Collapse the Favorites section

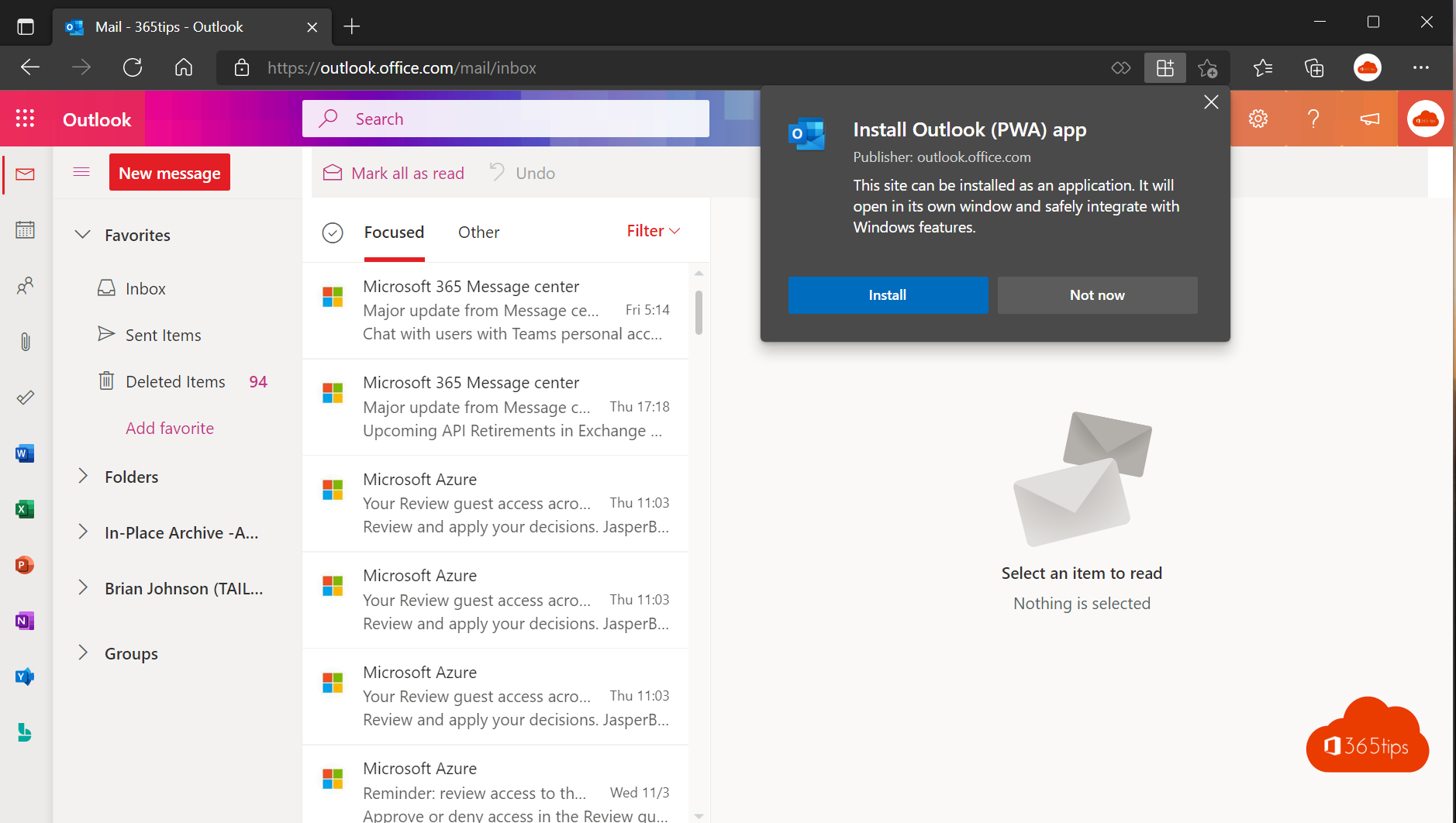83,234
